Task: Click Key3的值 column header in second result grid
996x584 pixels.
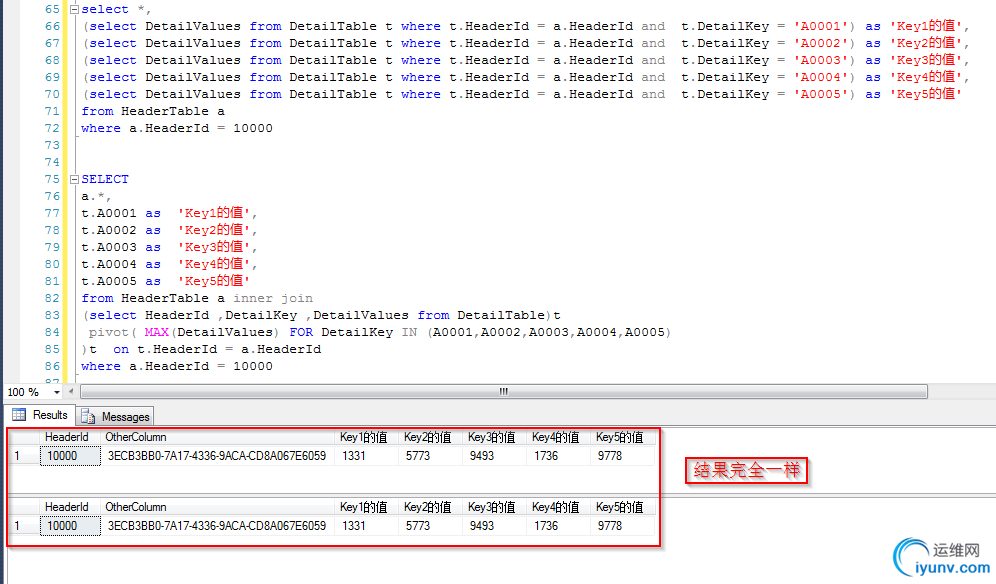Action: click(x=495, y=507)
